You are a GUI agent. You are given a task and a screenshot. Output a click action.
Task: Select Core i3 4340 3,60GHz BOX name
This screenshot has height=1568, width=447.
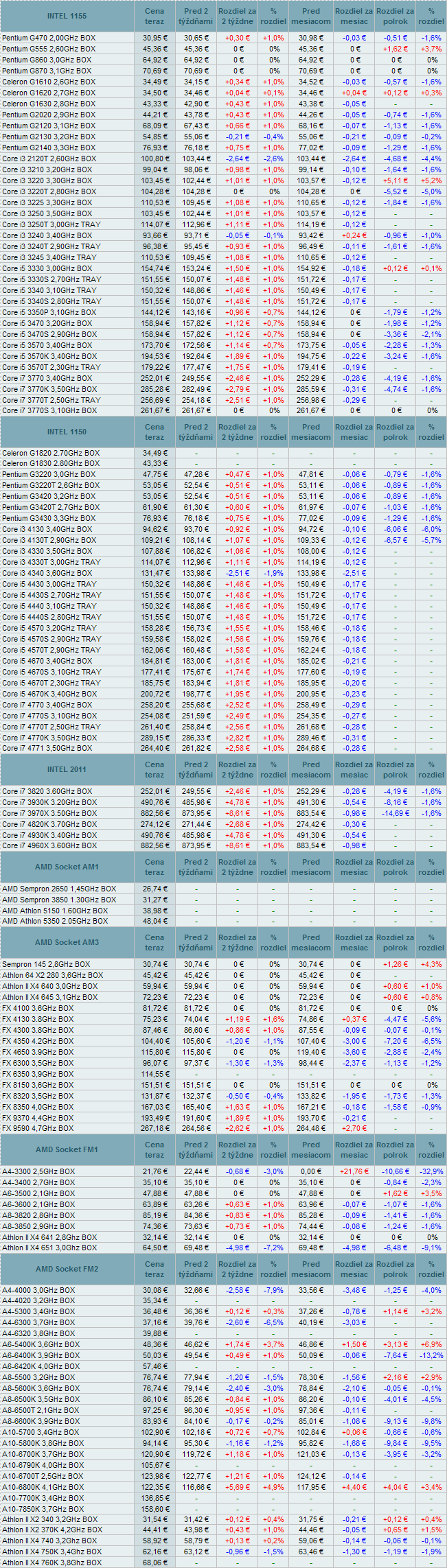(47, 573)
